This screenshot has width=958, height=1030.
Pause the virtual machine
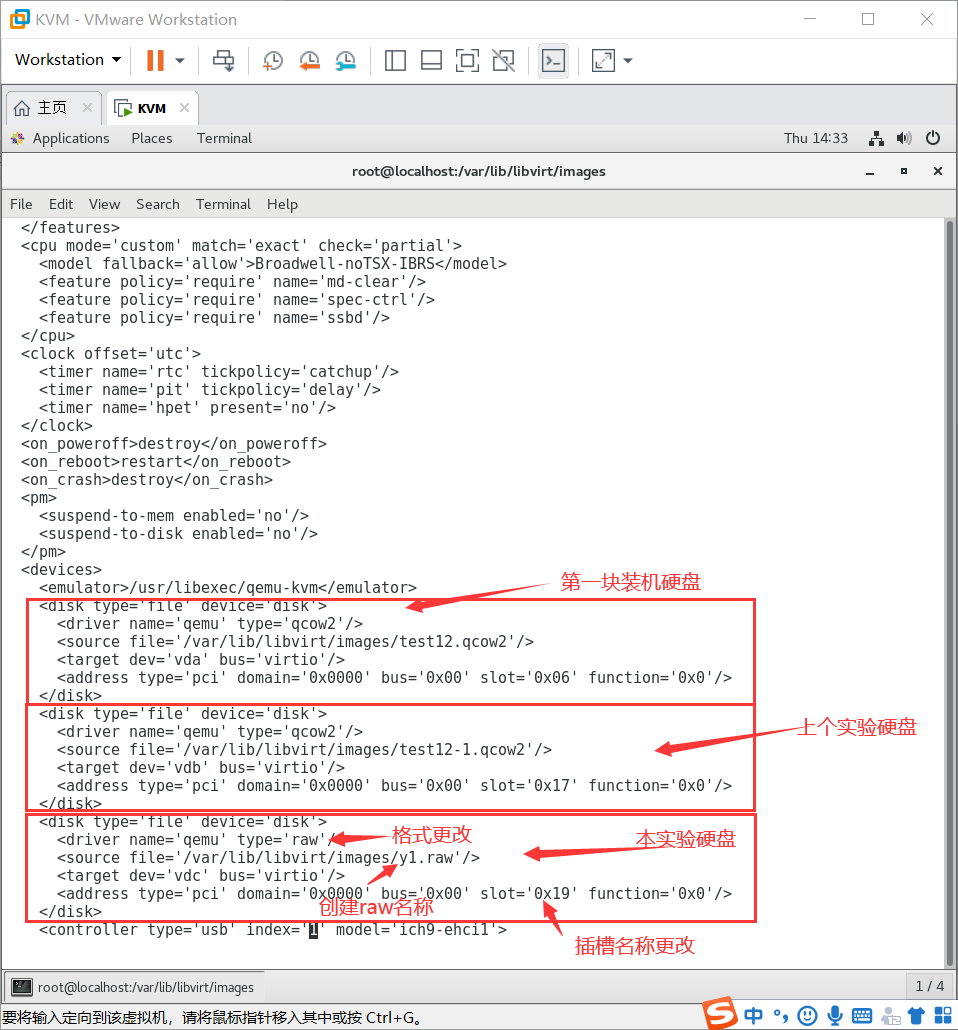[x=155, y=60]
